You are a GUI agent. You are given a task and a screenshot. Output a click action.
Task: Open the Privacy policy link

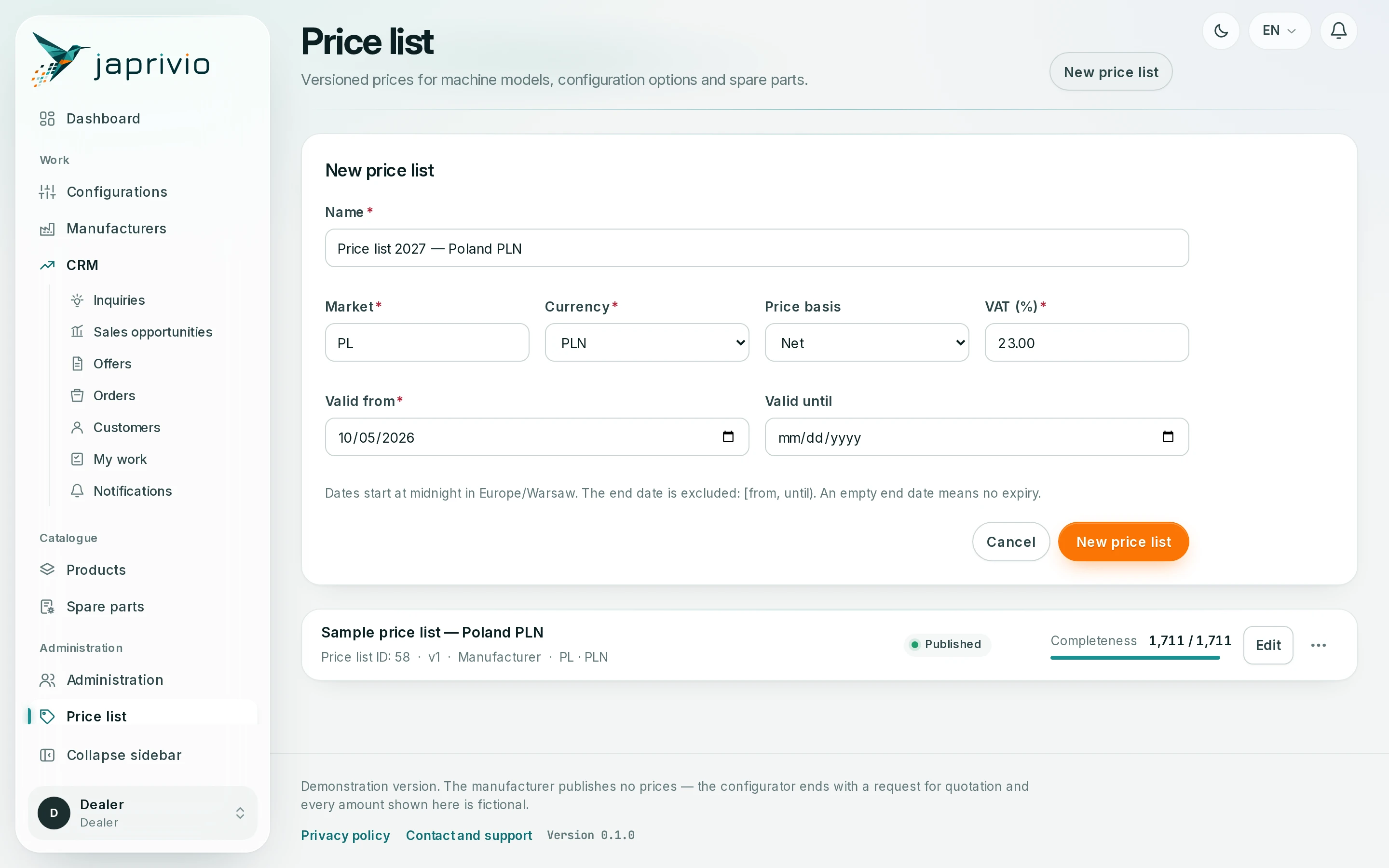tap(345, 835)
